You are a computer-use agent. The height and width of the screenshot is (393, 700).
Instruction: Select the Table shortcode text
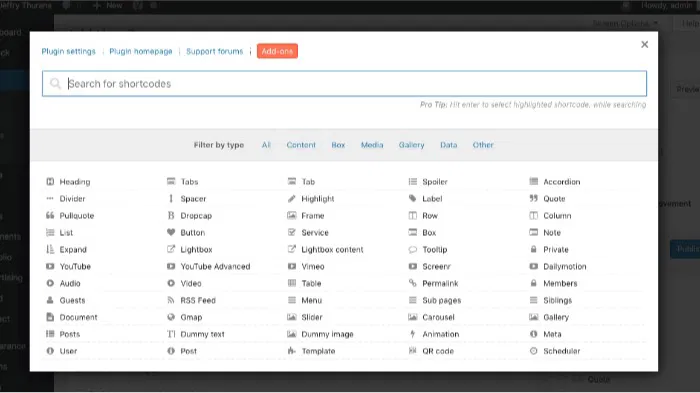[311, 283]
